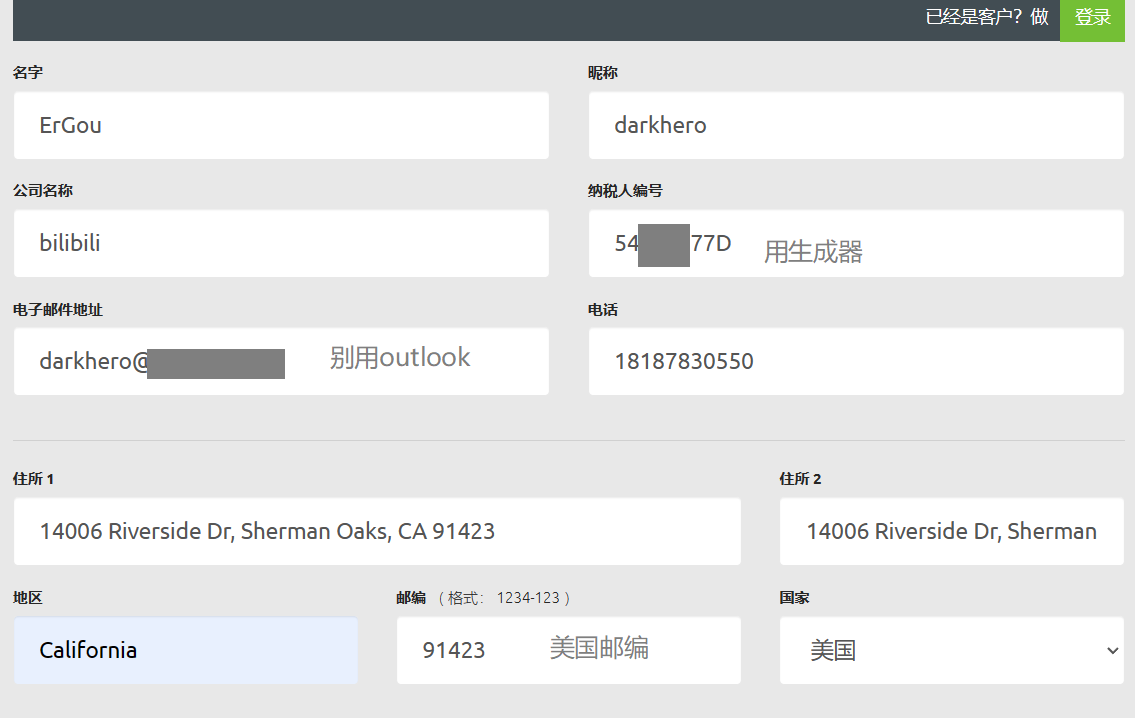Select the 地区 field containing California
The image size is (1135, 718).
point(185,651)
